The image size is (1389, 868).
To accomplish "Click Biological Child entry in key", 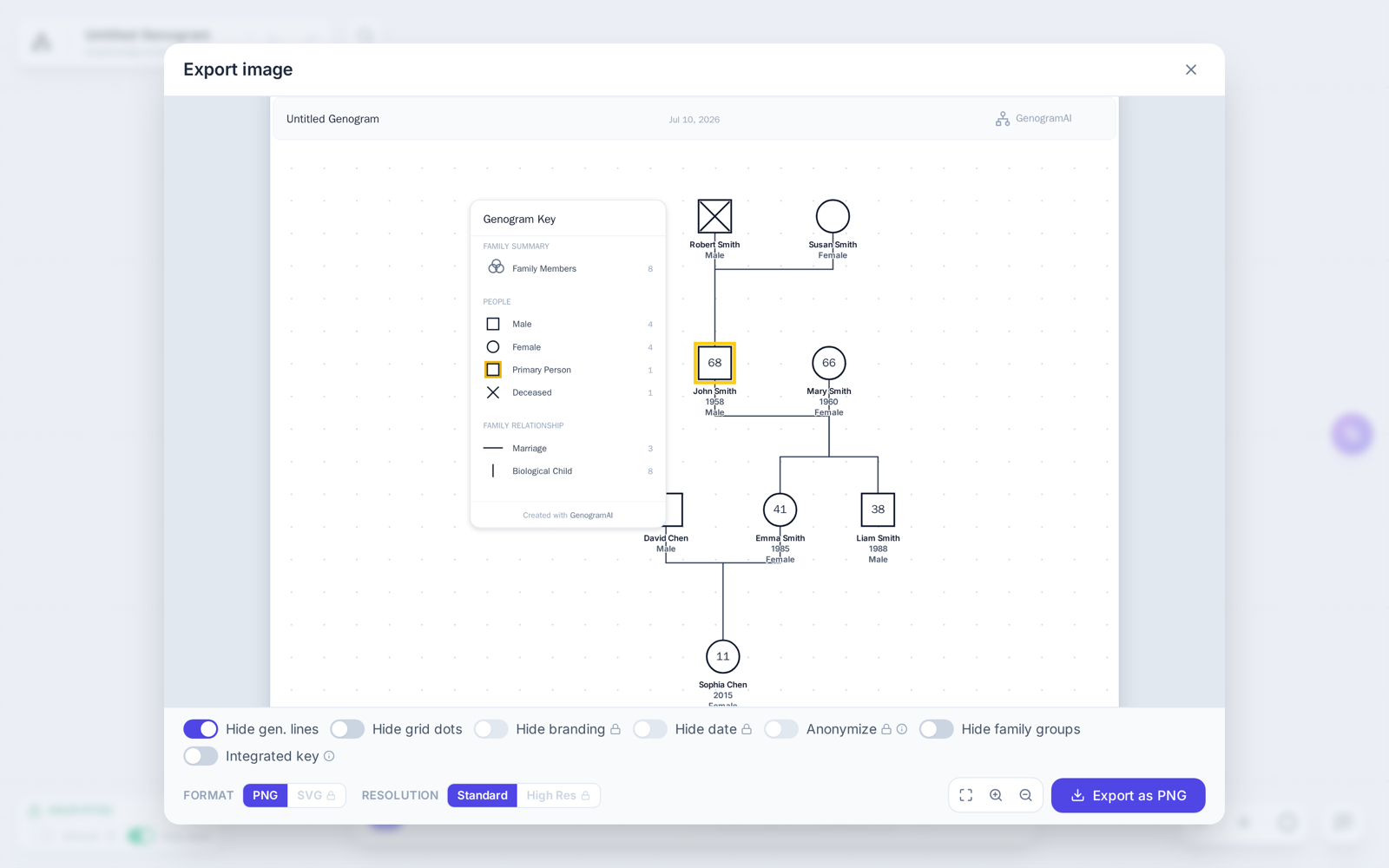I will tap(568, 471).
